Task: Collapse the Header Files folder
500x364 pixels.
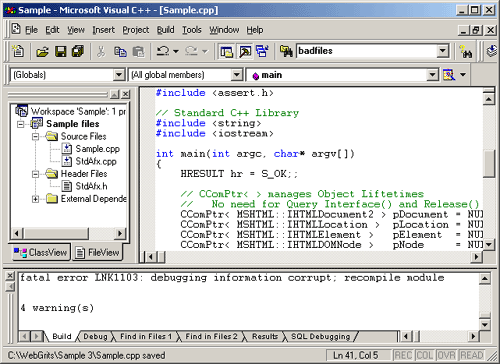Action: [x=35, y=174]
